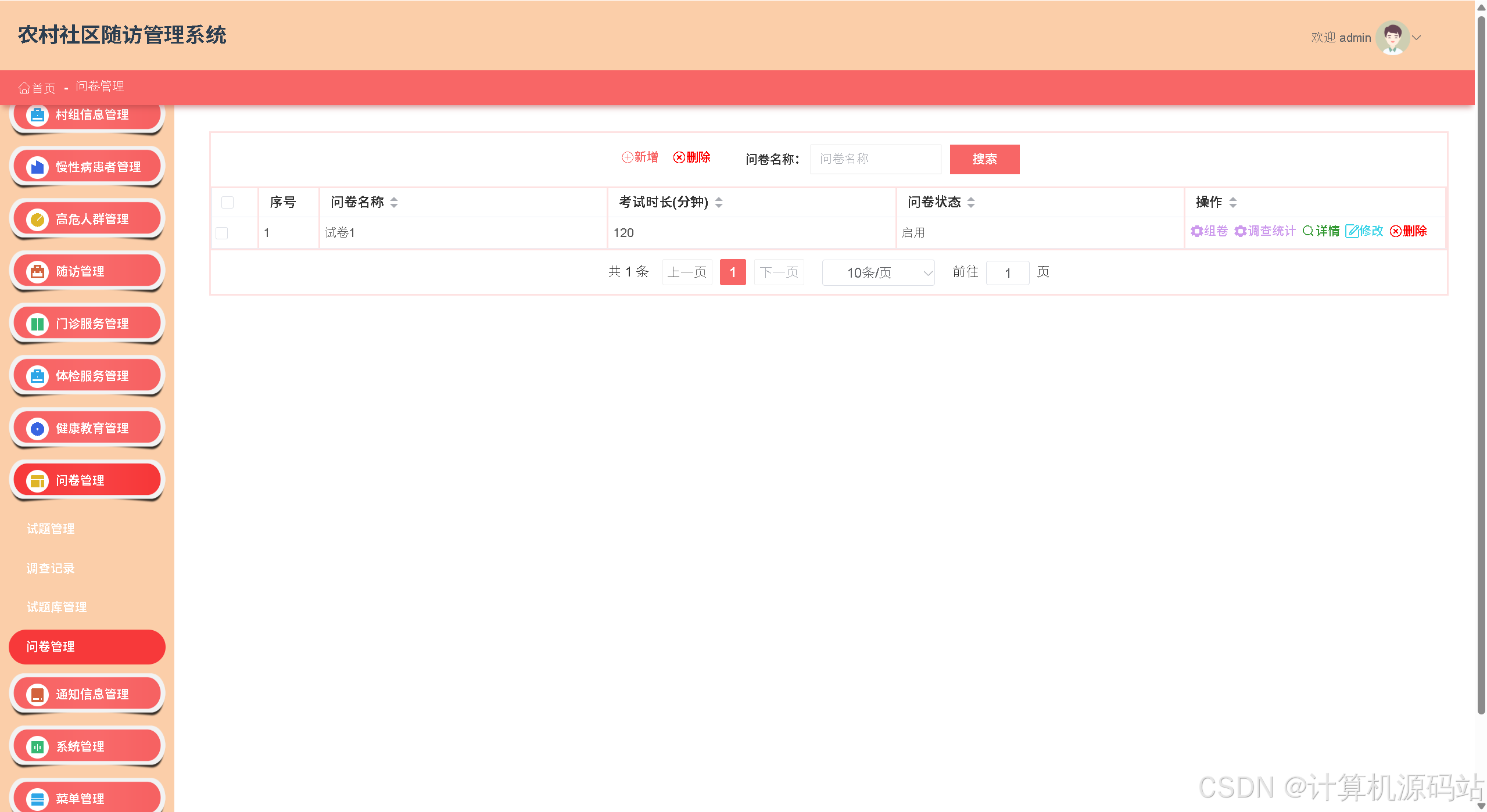Screen dimensions: 1487x812
Task: Open 通知信息管理 menu
Action: (87, 694)
